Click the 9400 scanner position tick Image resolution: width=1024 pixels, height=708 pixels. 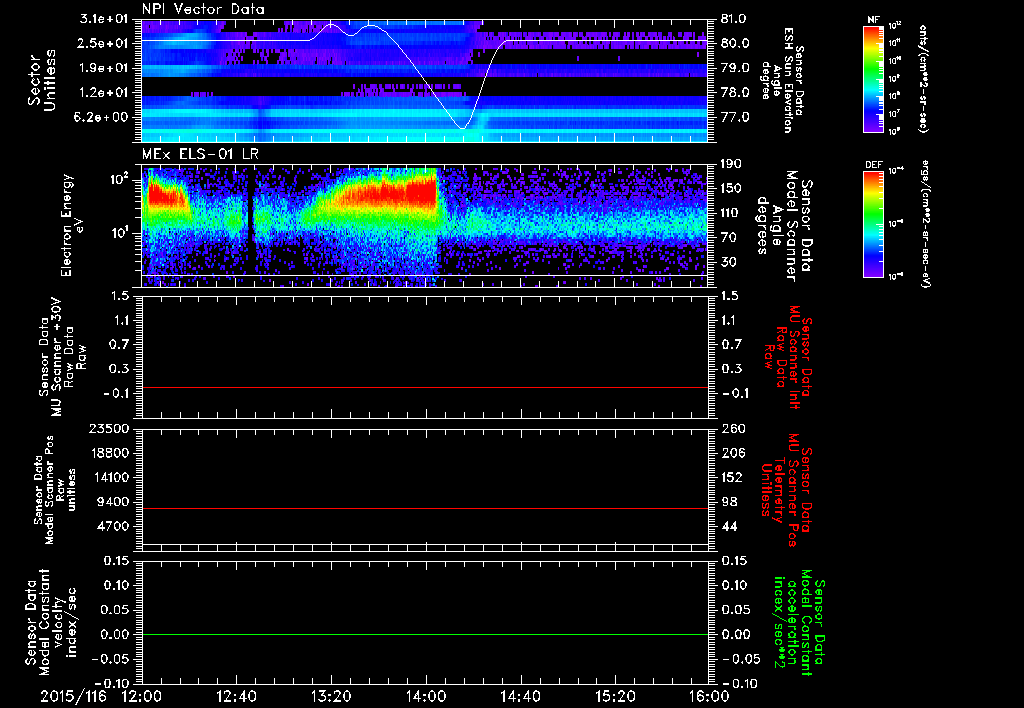(x=115, y=502)
